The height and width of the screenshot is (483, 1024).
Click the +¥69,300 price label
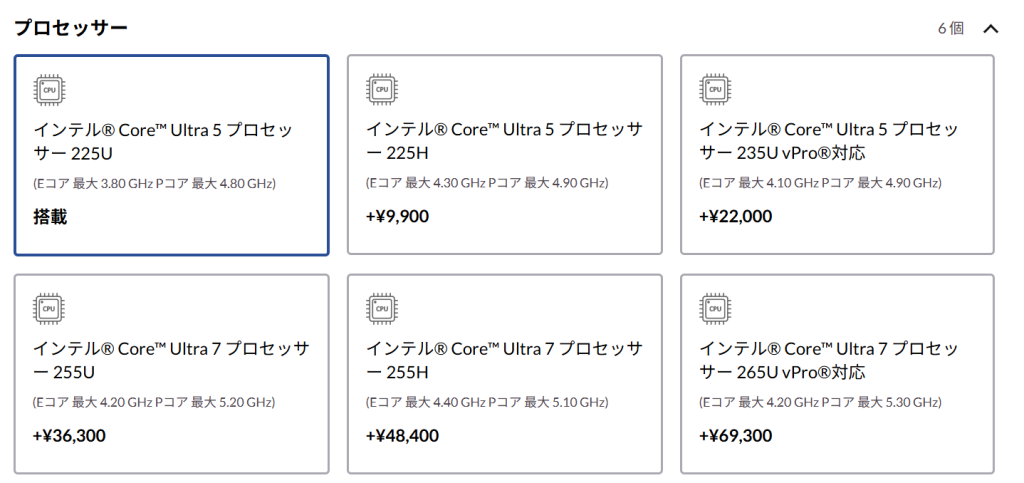(735, 435)
